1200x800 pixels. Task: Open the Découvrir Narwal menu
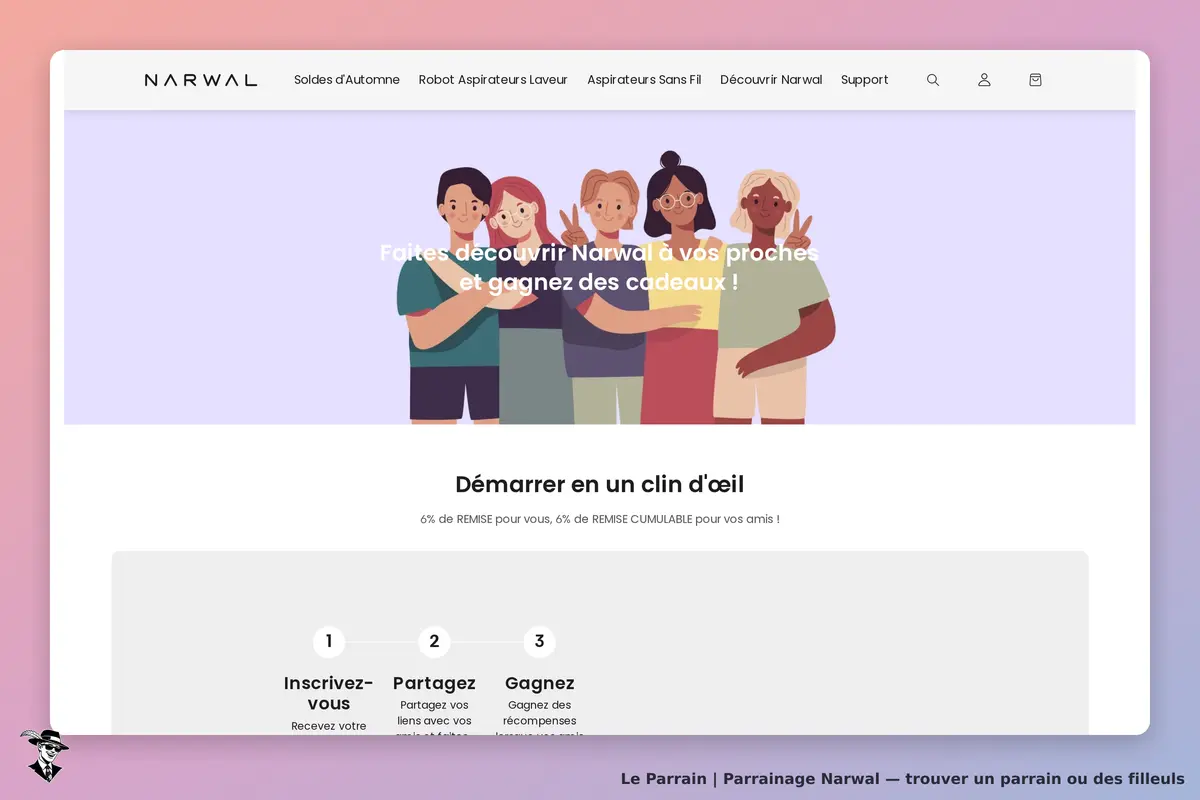click(771, 80)
